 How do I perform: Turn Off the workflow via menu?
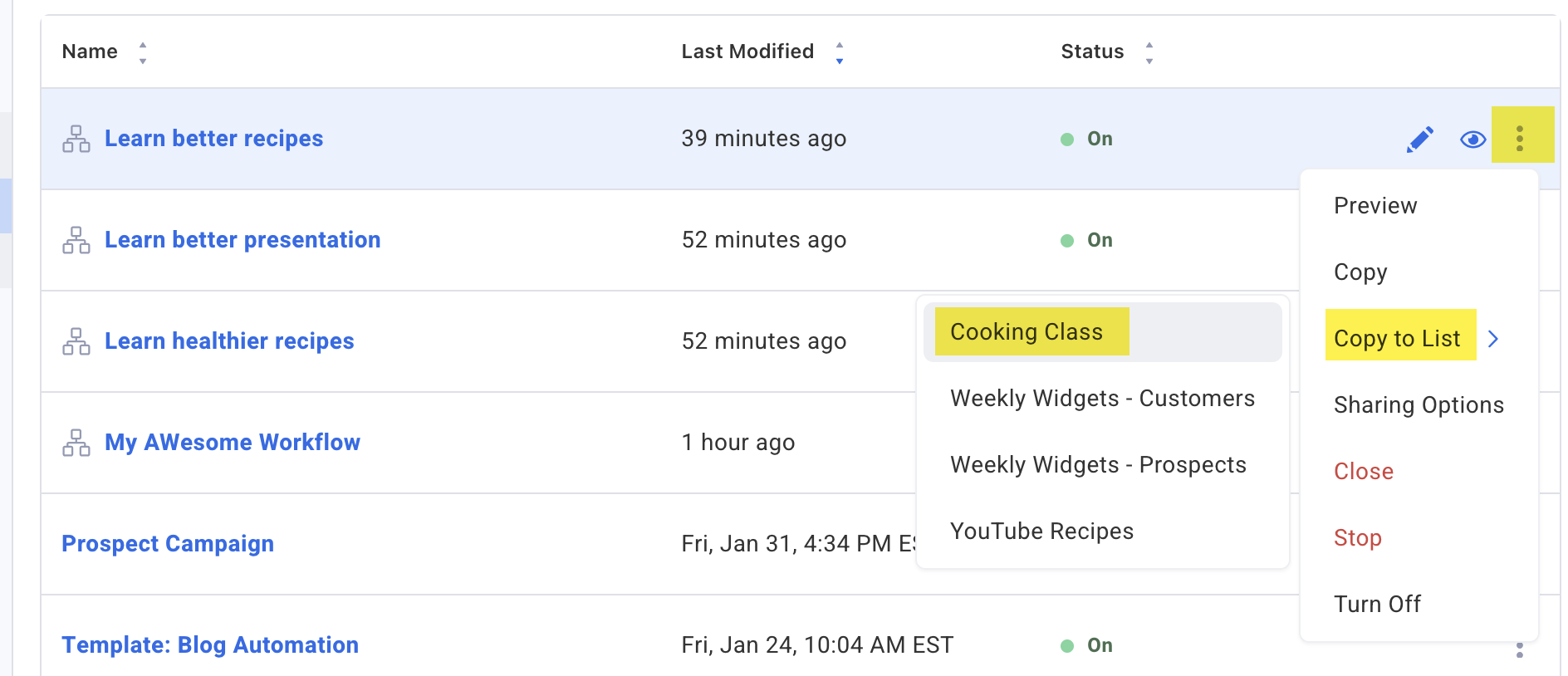point(1377,605)
